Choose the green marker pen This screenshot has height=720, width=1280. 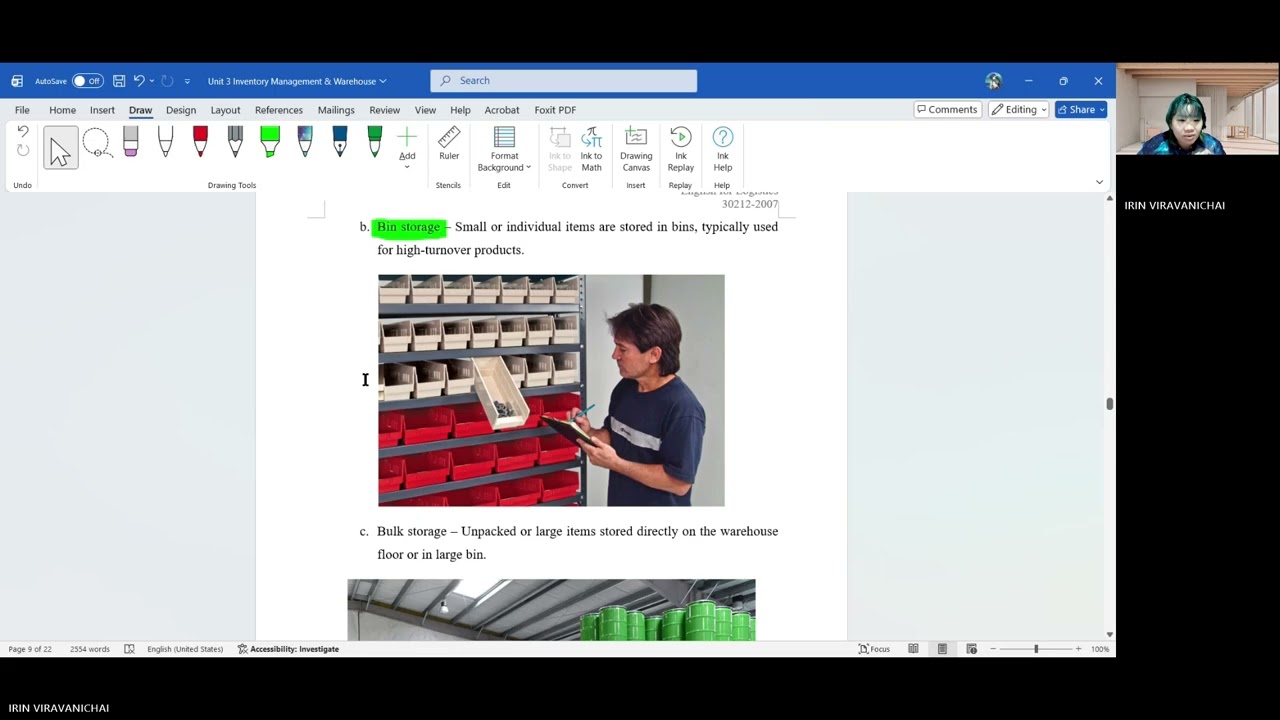(375, 143)
